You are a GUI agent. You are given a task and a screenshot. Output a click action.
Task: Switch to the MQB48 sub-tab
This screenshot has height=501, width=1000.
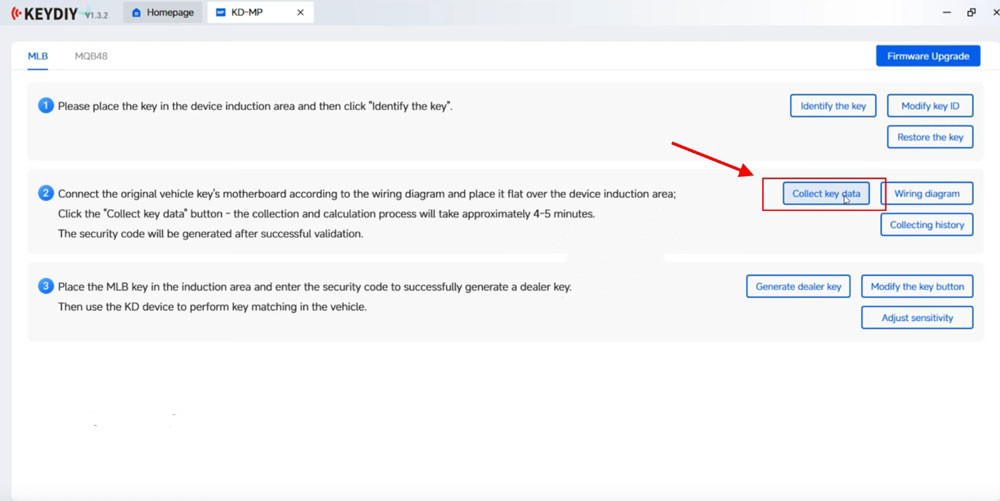(x=91, y=56)
